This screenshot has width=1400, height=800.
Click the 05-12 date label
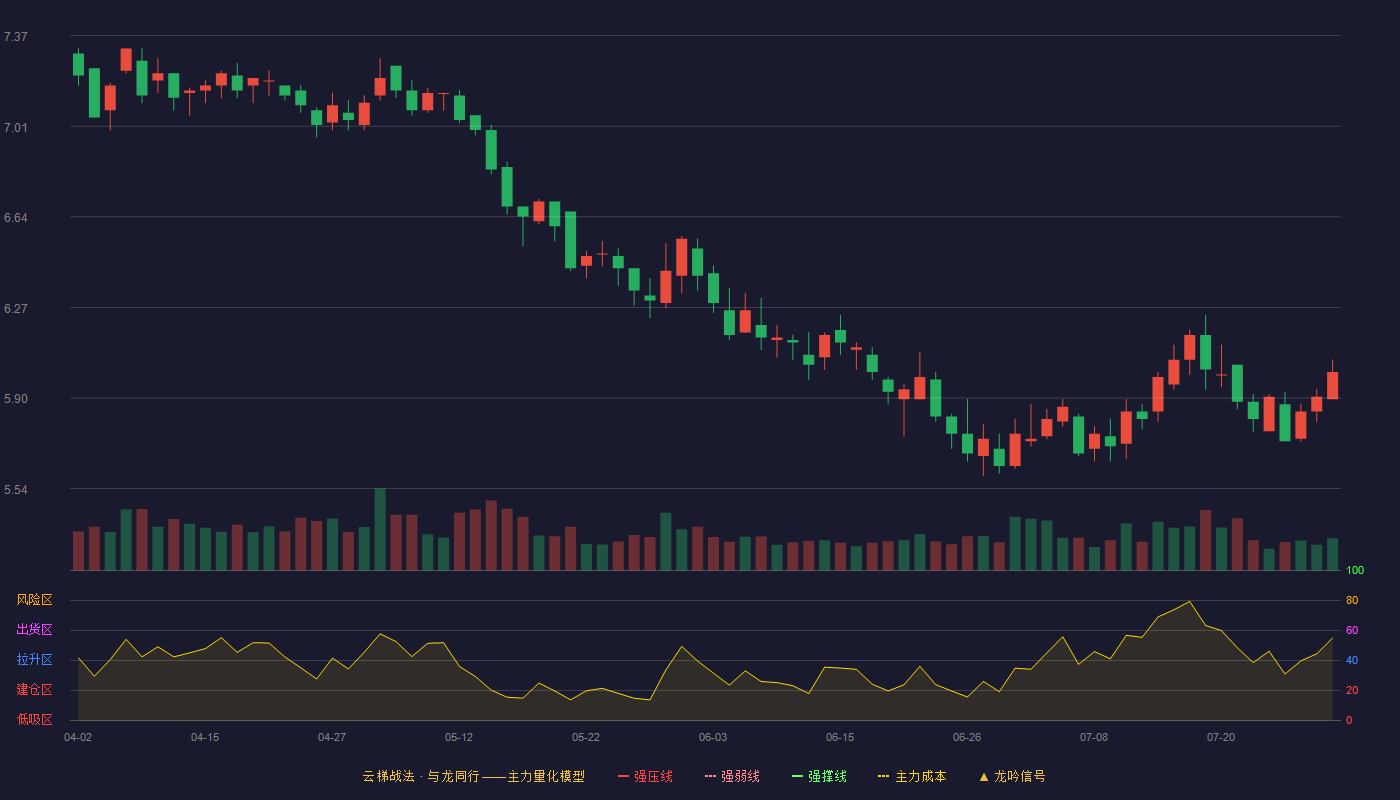459,737
